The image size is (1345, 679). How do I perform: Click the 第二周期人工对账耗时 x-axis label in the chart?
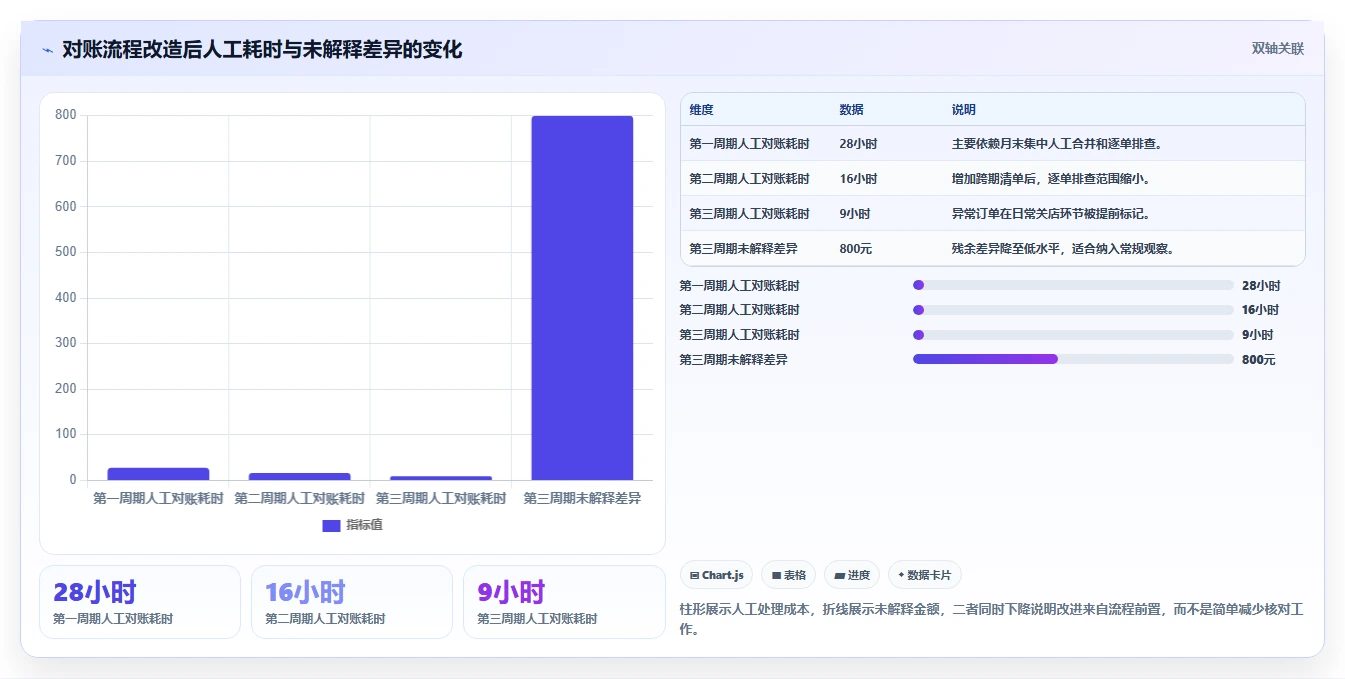(x=299, y=498)
